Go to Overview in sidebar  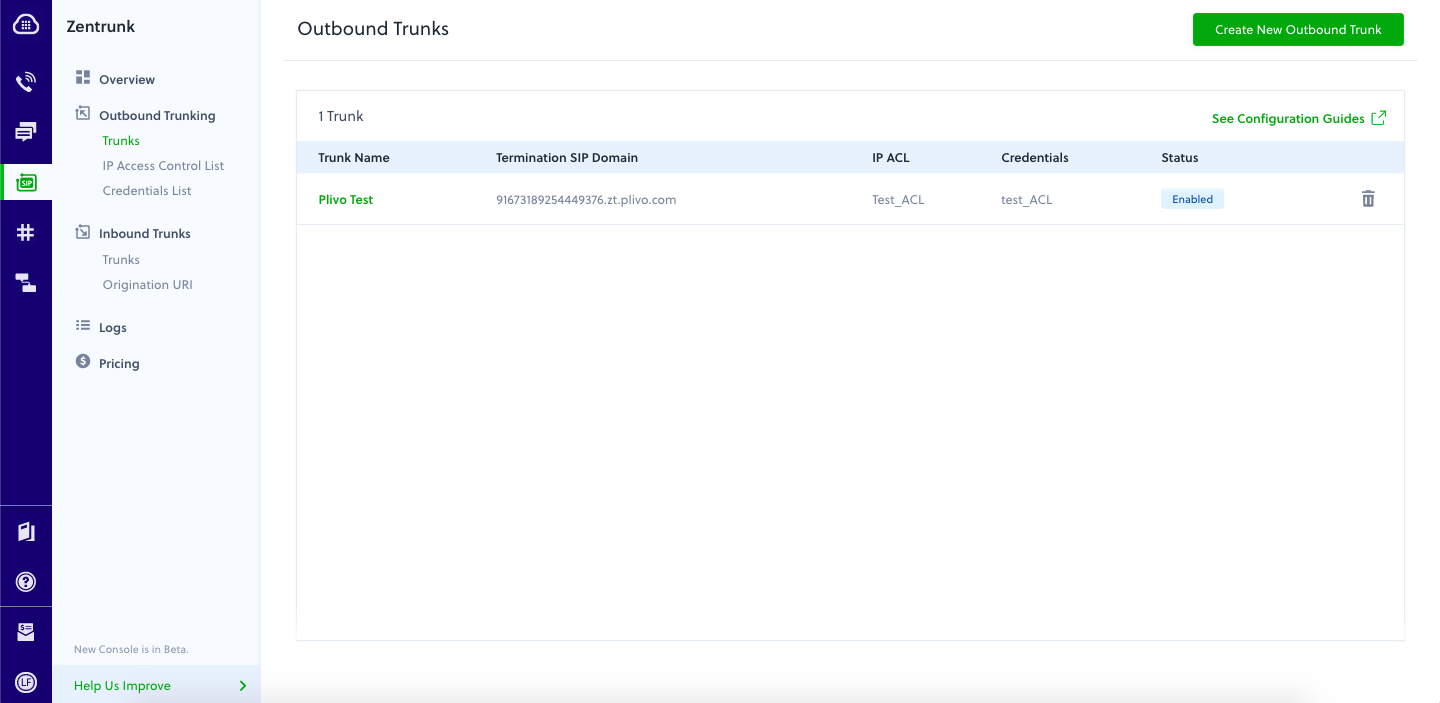[x=126, y=80]
